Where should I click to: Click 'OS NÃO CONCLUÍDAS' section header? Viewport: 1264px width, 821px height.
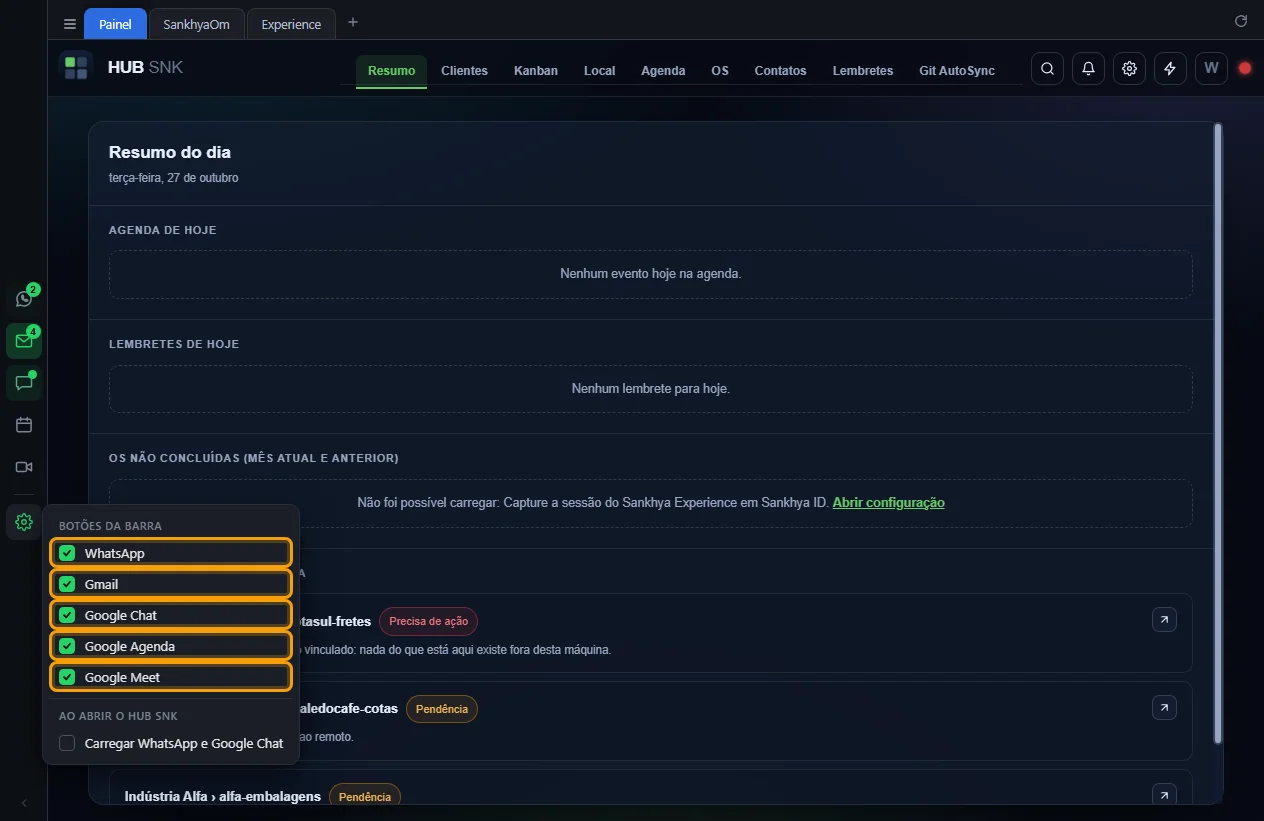click(x=254, y=458)
